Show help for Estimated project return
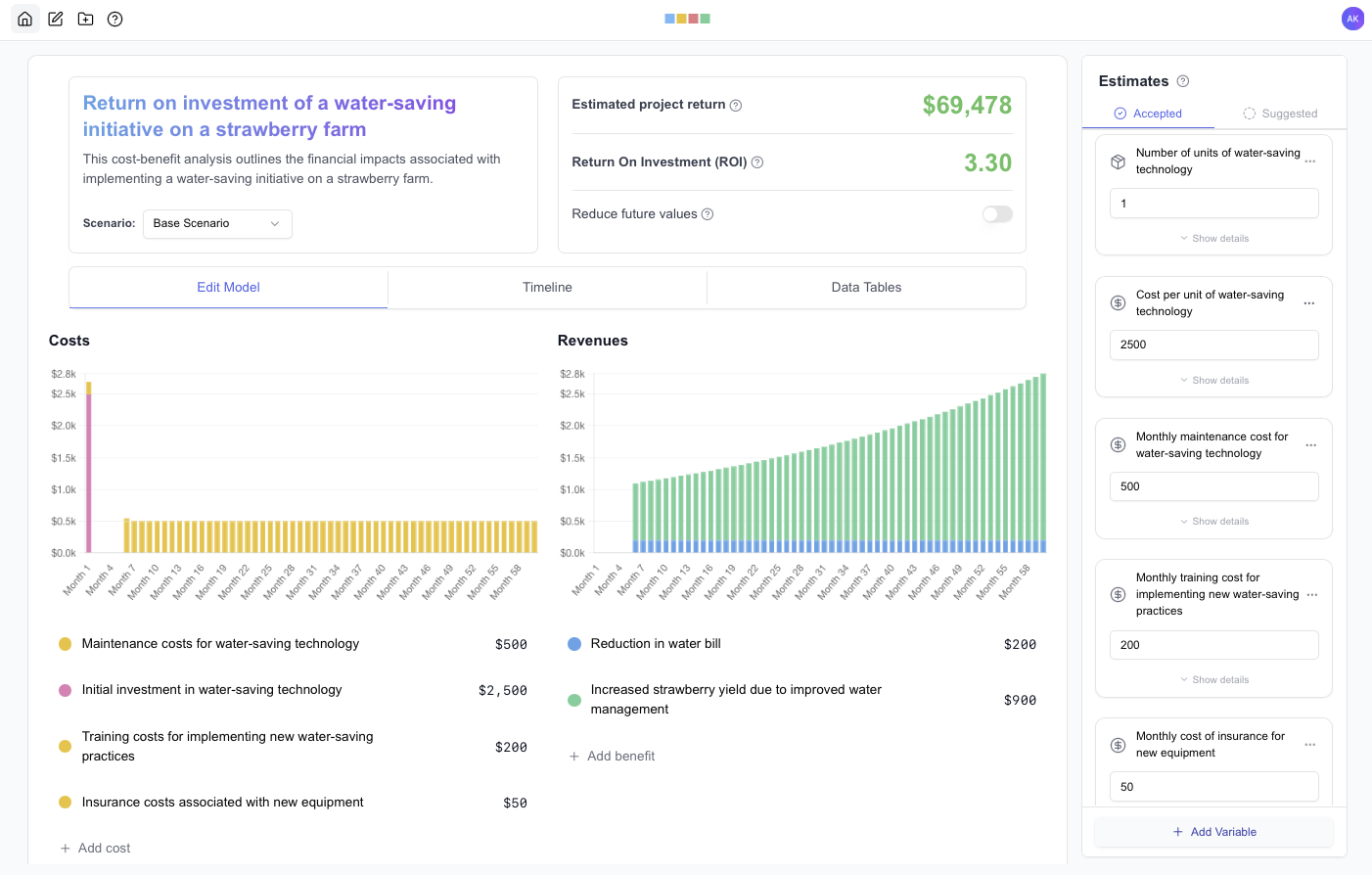Screen dimensions: 1372x875 tap(736, 106)
